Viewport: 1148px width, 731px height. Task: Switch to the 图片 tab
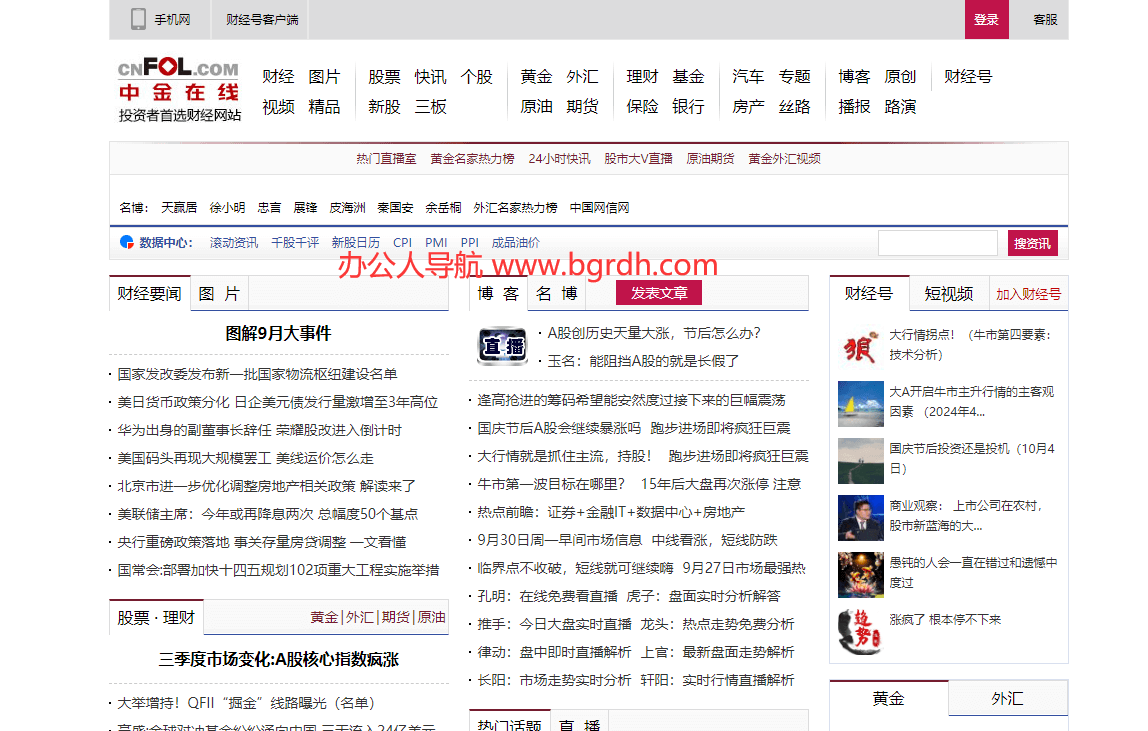(217, 292)
